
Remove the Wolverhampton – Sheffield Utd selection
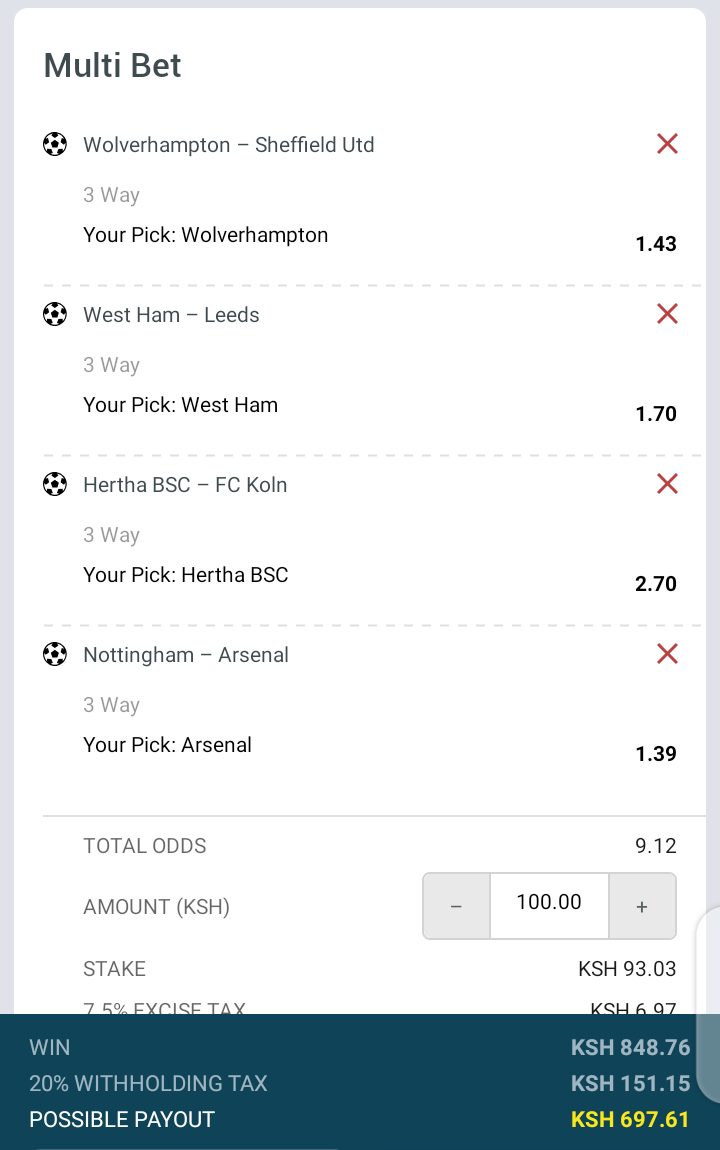tap(667, 144)
